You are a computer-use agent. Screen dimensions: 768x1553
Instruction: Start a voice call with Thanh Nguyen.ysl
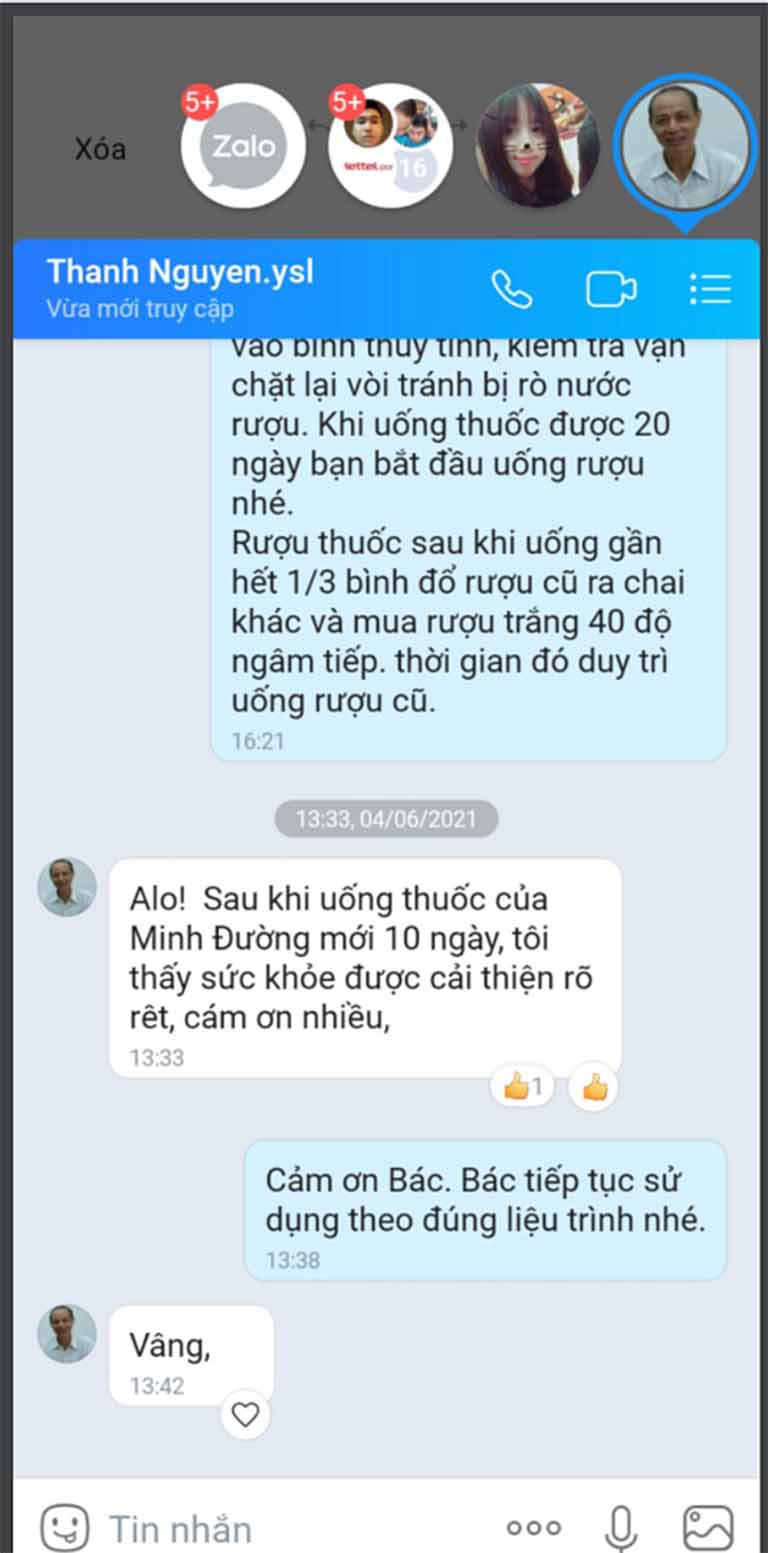(512, 289)
